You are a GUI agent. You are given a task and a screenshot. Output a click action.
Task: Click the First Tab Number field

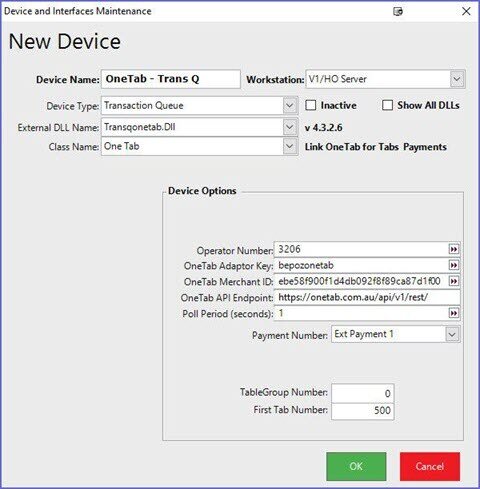(363, 411)
